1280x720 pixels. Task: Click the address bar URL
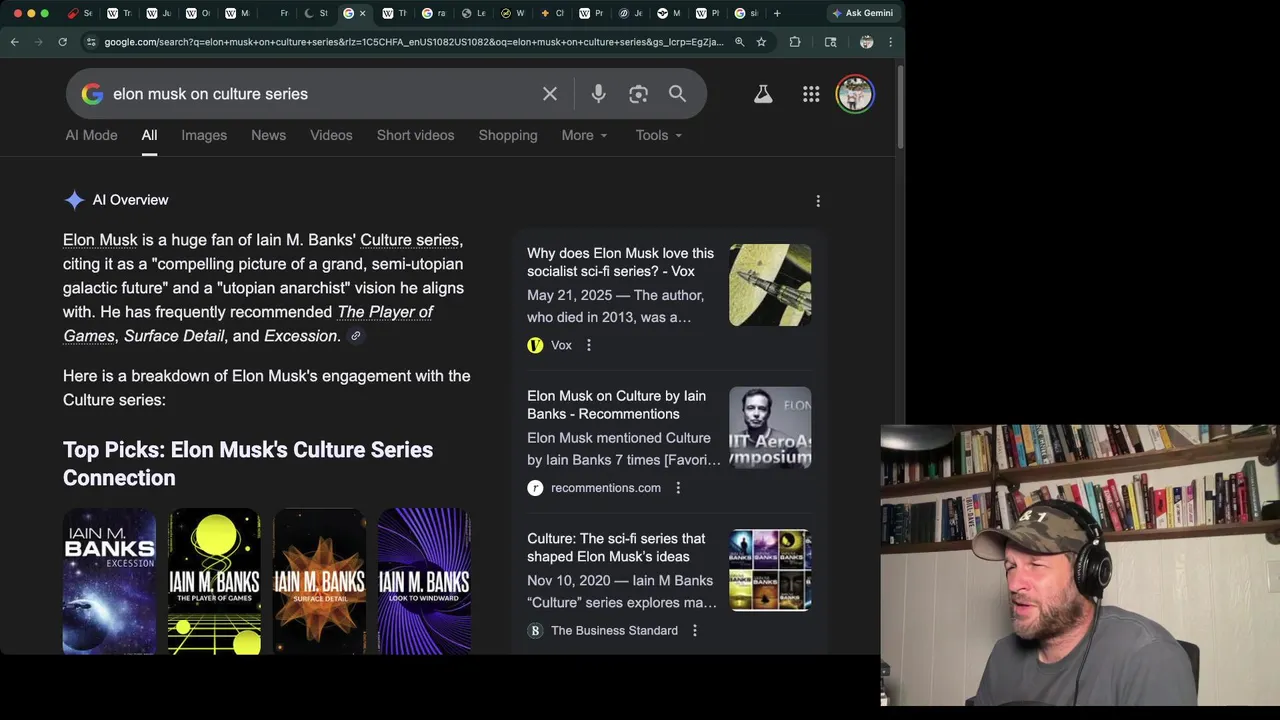pyautogui.click(x=413, y=42)
